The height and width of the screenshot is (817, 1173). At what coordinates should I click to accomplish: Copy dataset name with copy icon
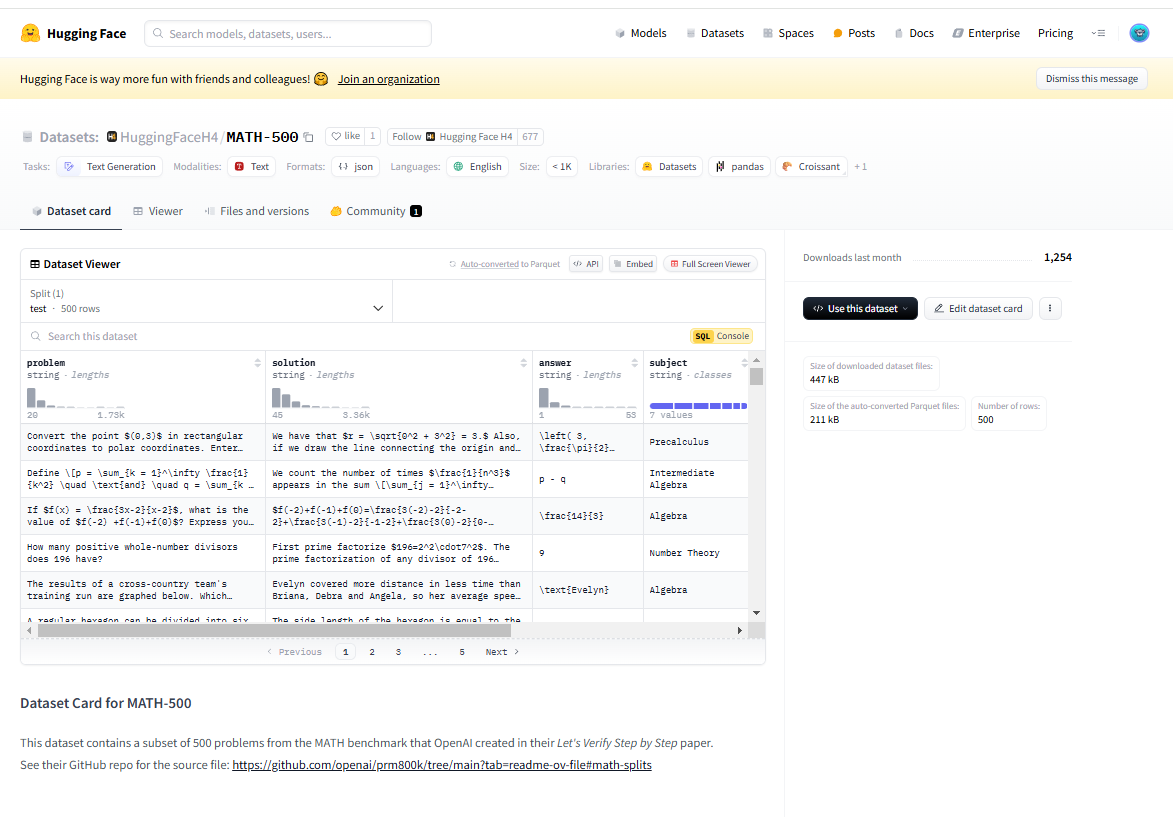(308, 137)
